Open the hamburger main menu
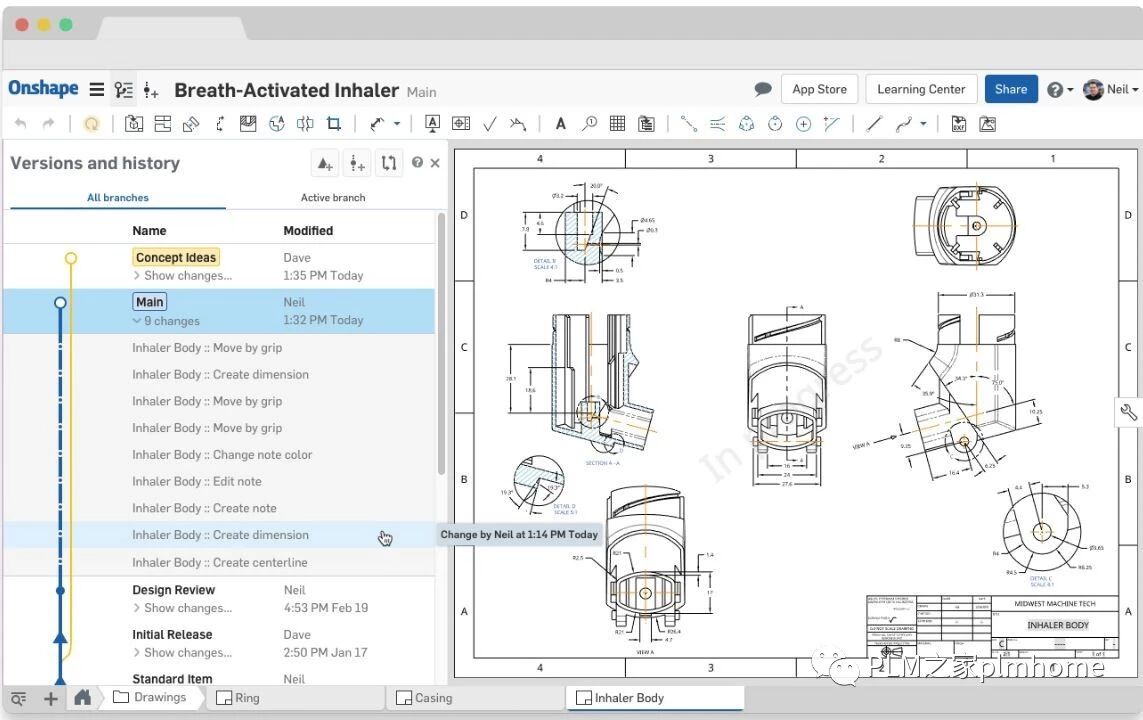The height and width of the screenshot is (720, 1143). [96, 90]
